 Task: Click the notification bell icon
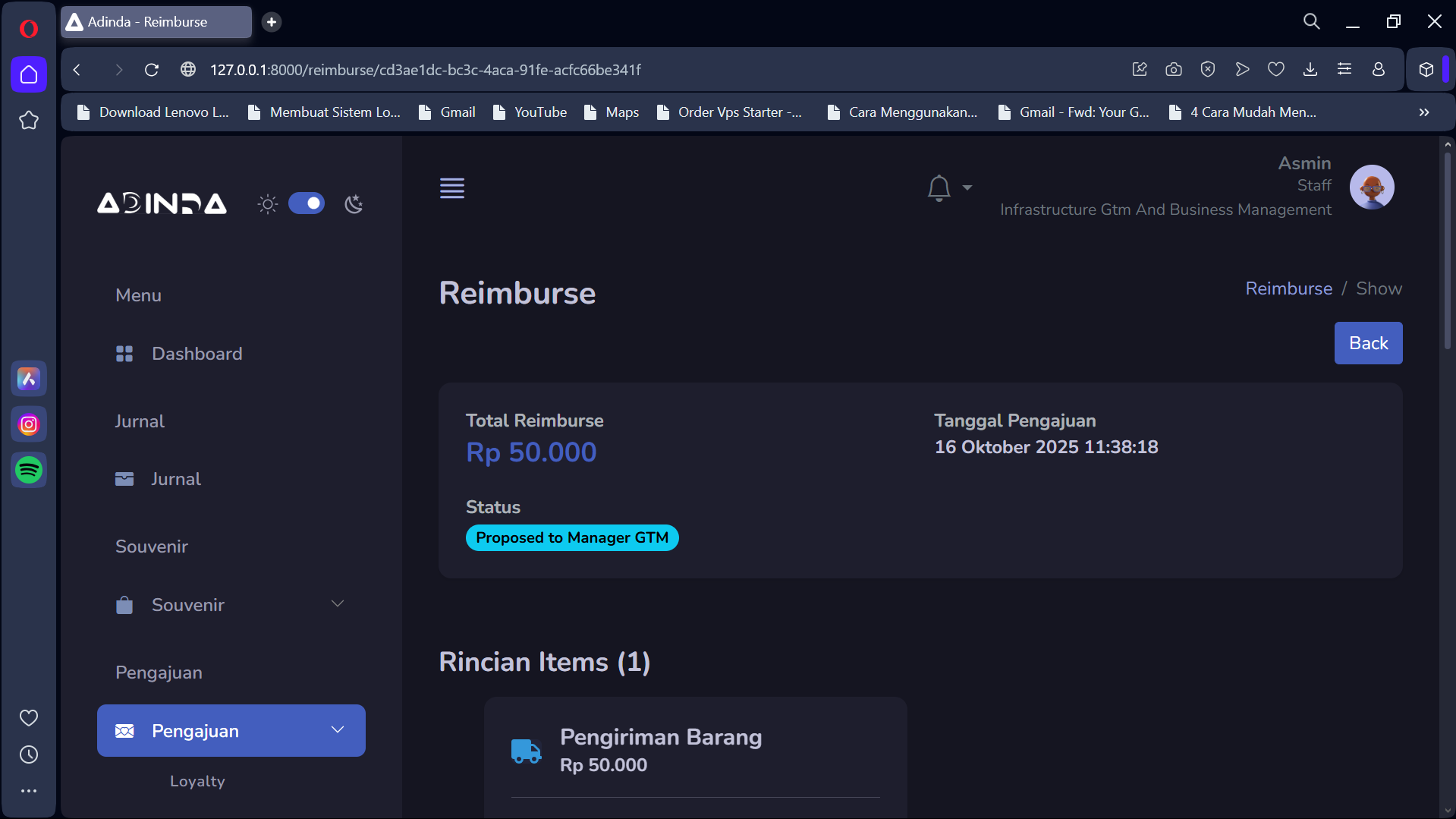939,187
